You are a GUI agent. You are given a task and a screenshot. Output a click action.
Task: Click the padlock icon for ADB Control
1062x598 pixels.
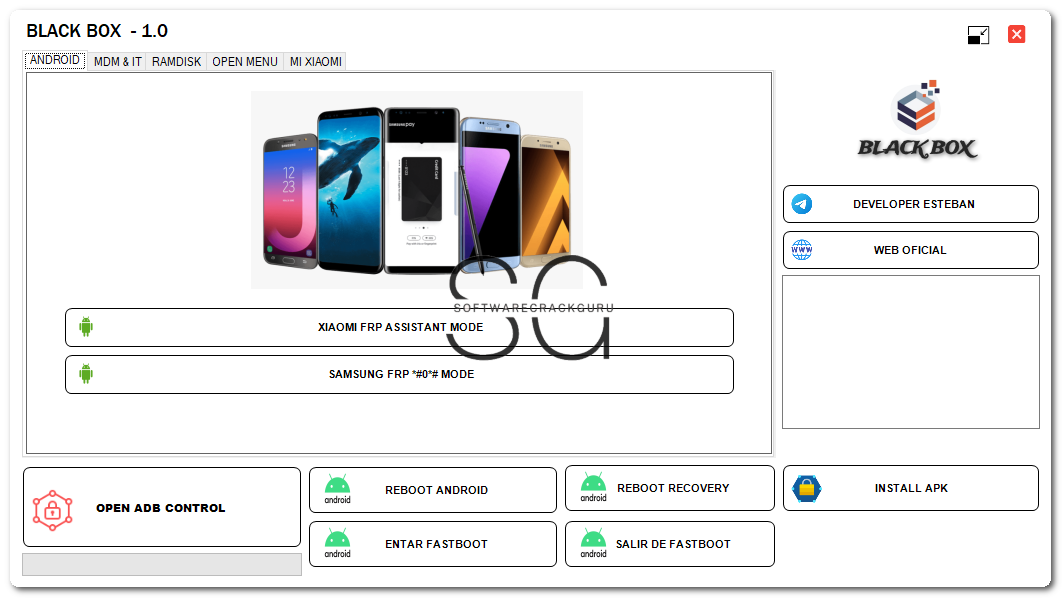tap(52, 511)
